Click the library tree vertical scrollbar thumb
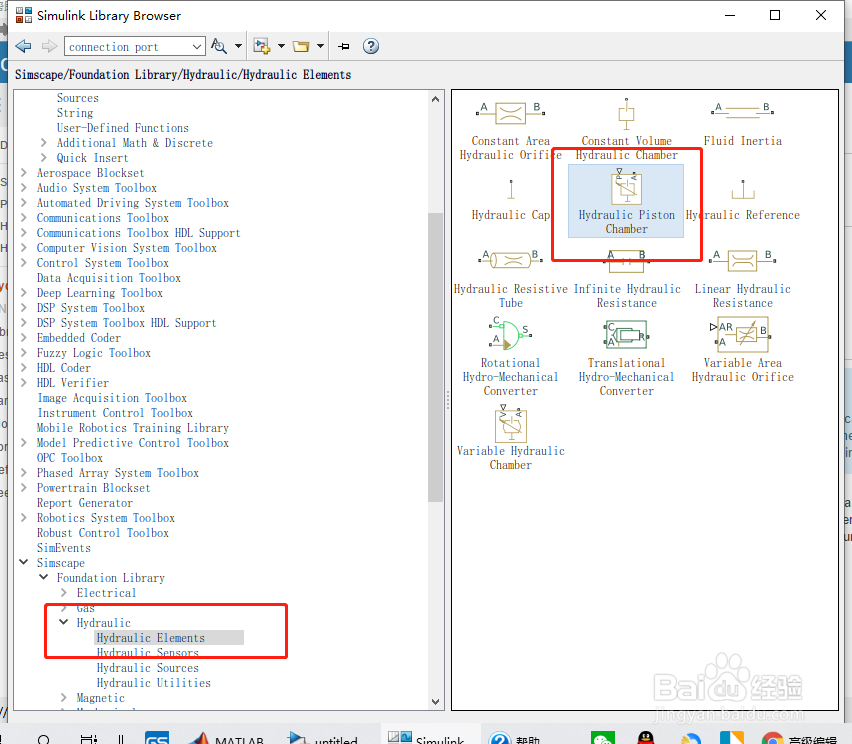The image size is (852, 744). coord(435,358)
